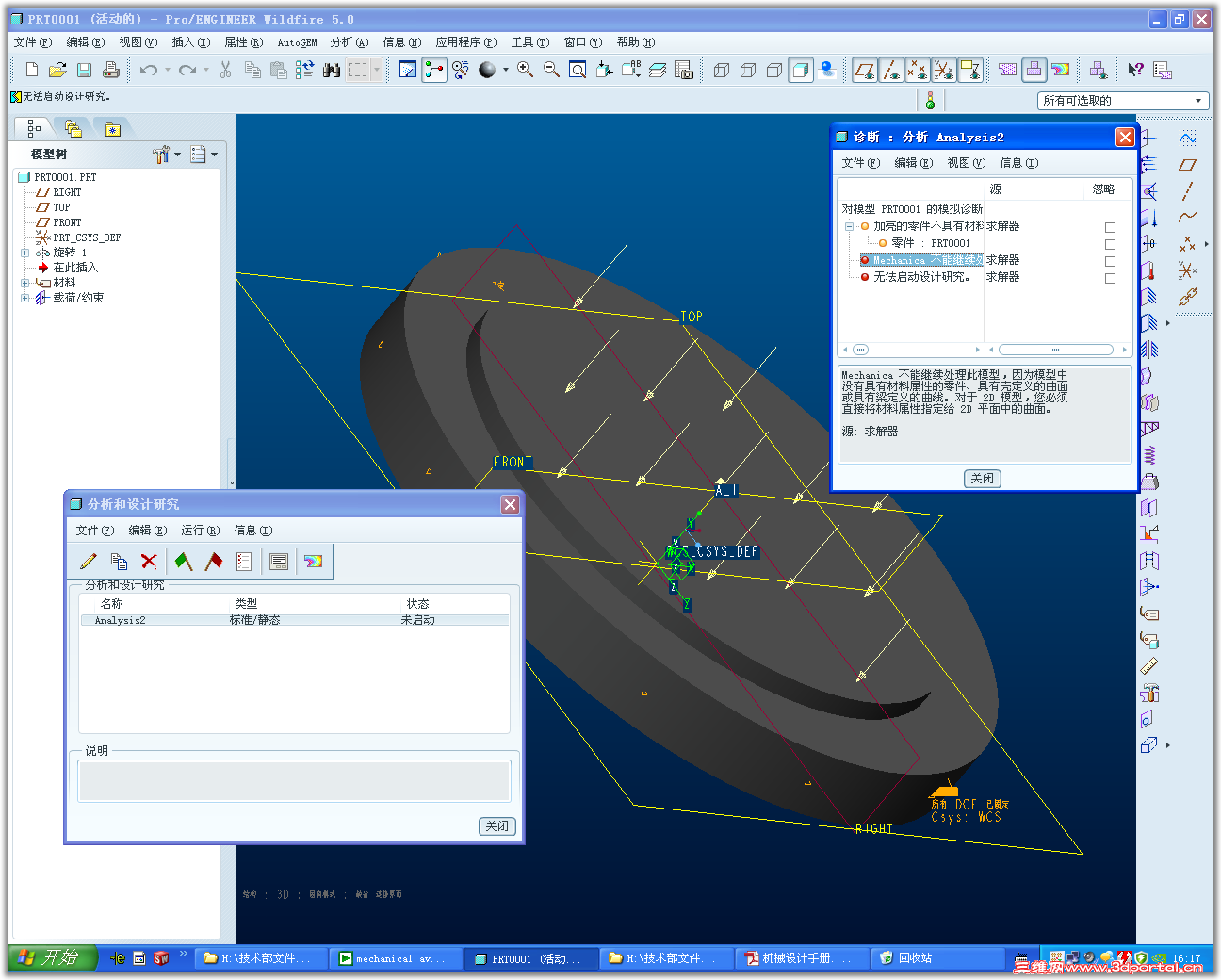This screenshot has height=980, width=1221.
Task: Open the 回收站 taskbar button
Action: tap(937, 958)
